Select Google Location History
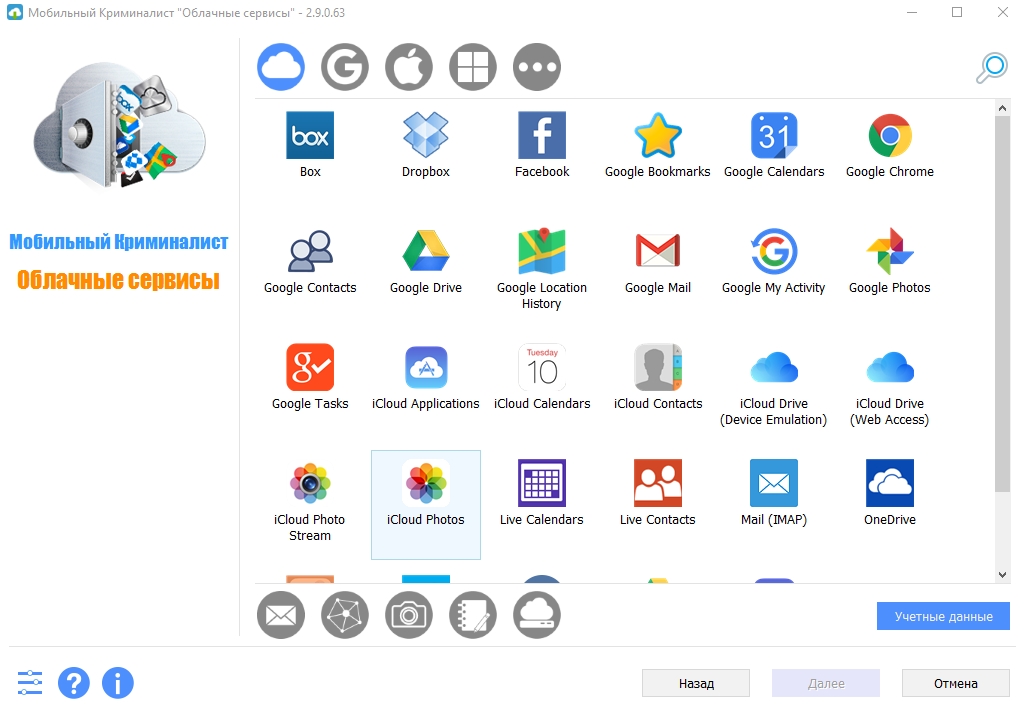 coord(541,251)
